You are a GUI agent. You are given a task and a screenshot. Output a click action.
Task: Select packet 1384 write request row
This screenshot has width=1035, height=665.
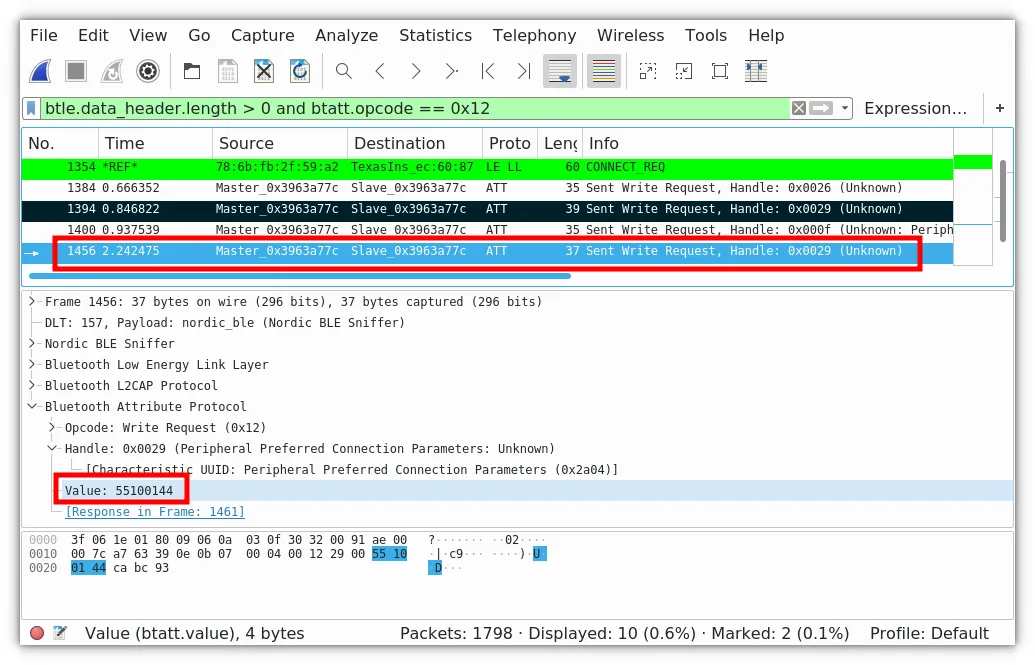pyautogui.click(x=488, y=188)
